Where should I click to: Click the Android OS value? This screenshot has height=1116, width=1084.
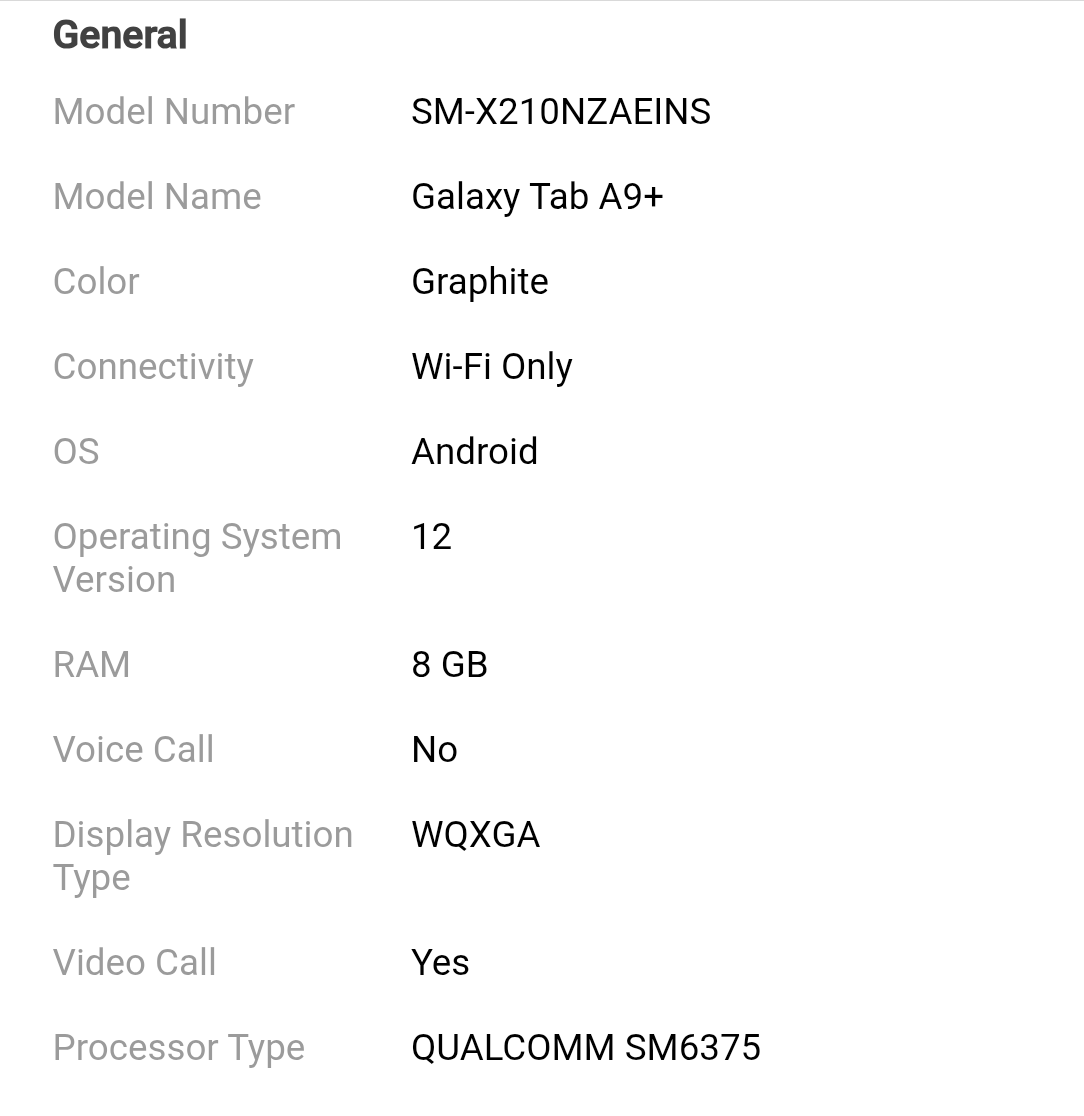[x=475, y=452]
